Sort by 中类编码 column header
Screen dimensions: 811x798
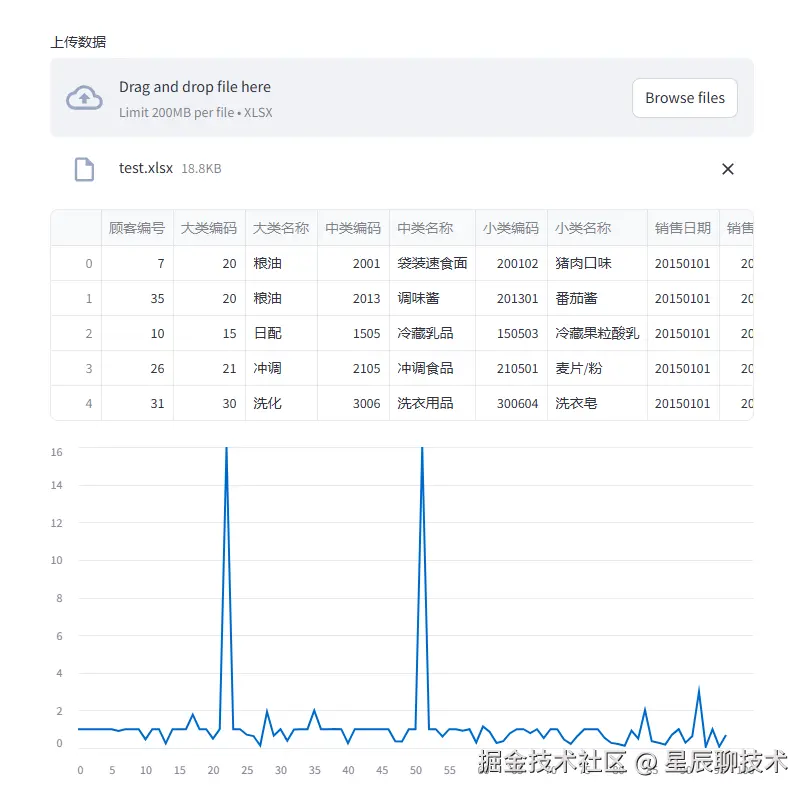click(x=353, y=228)
